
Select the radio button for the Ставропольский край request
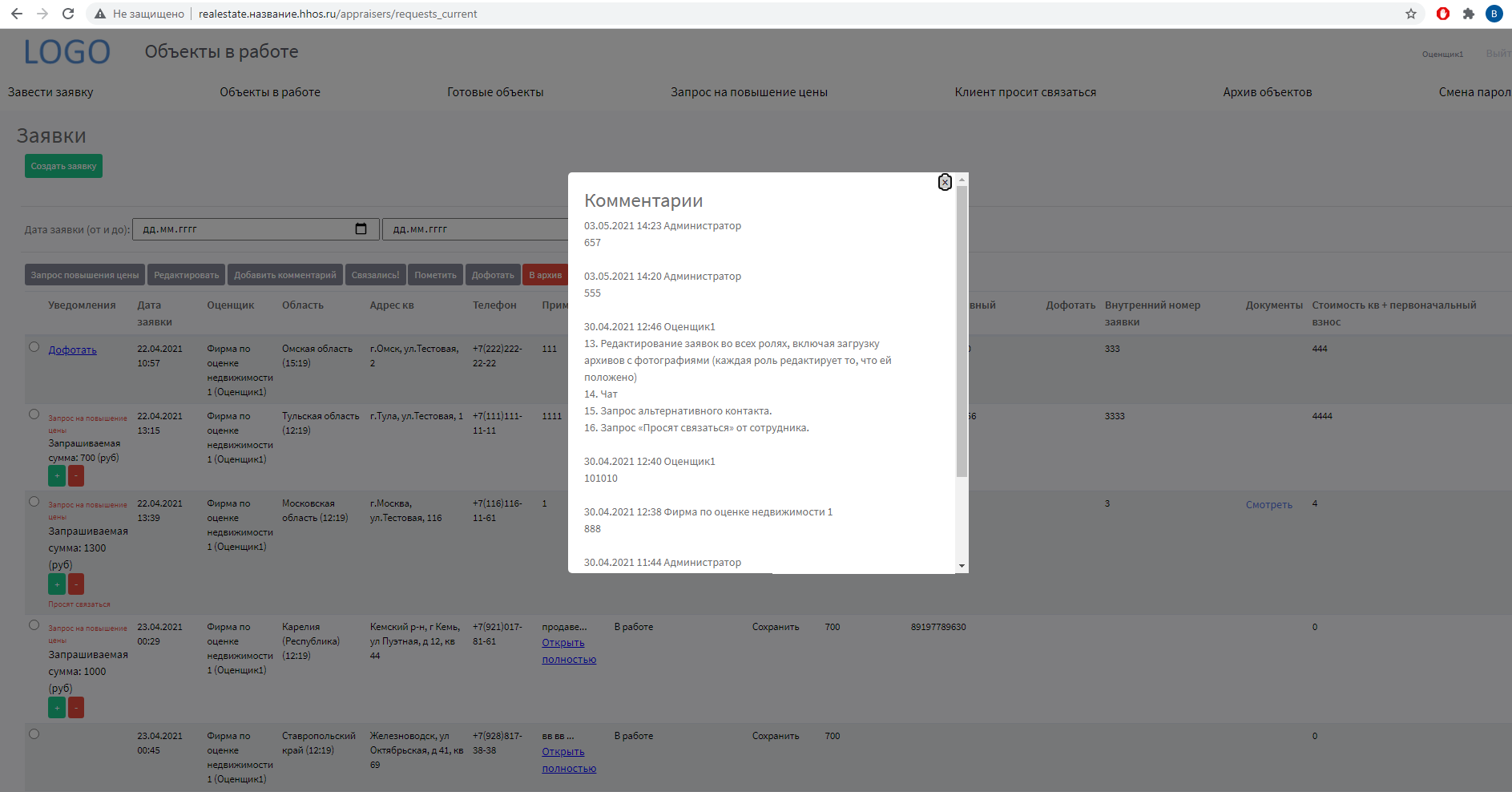[34, 734]
